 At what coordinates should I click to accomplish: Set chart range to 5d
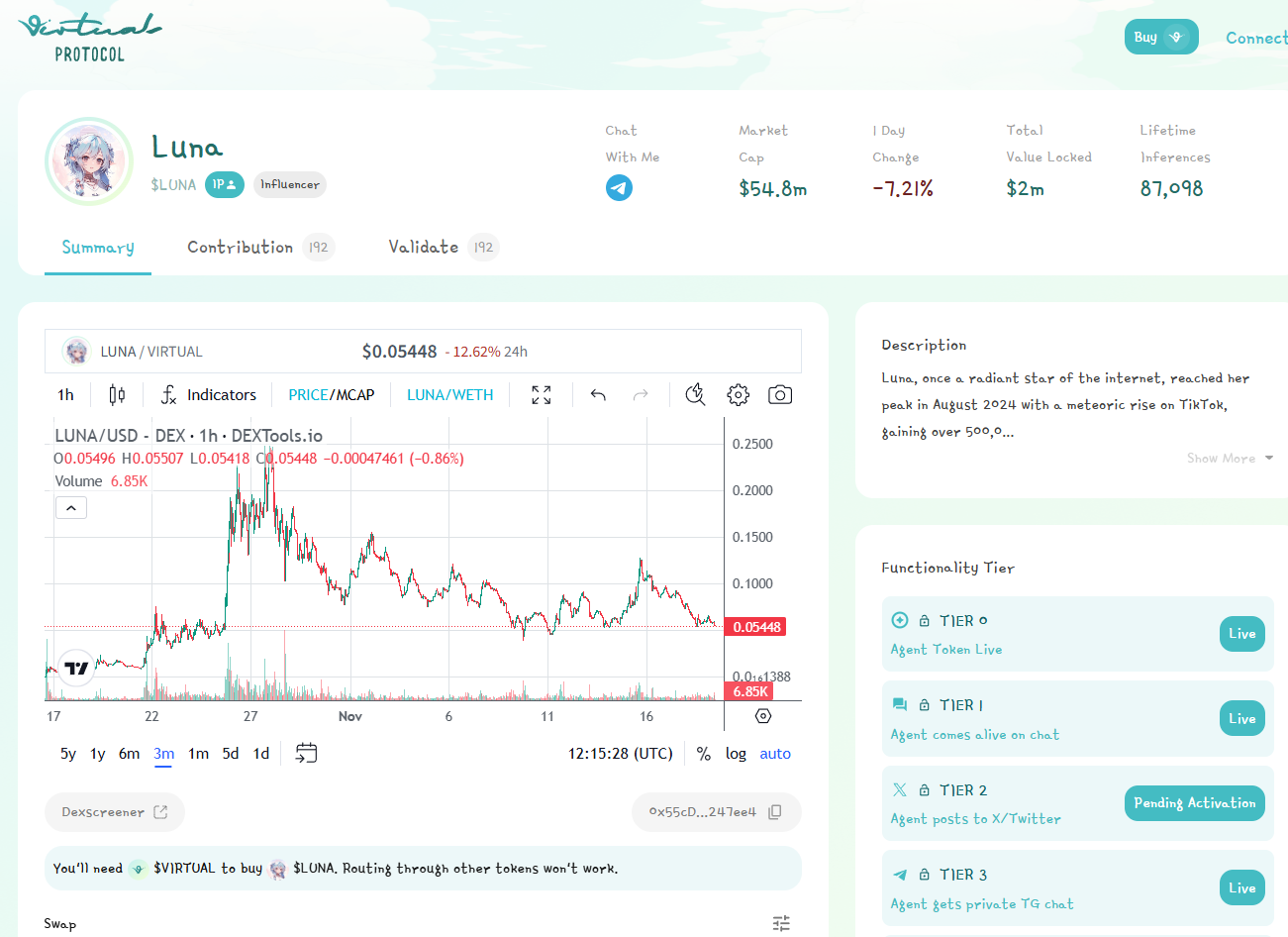point(231,753)
